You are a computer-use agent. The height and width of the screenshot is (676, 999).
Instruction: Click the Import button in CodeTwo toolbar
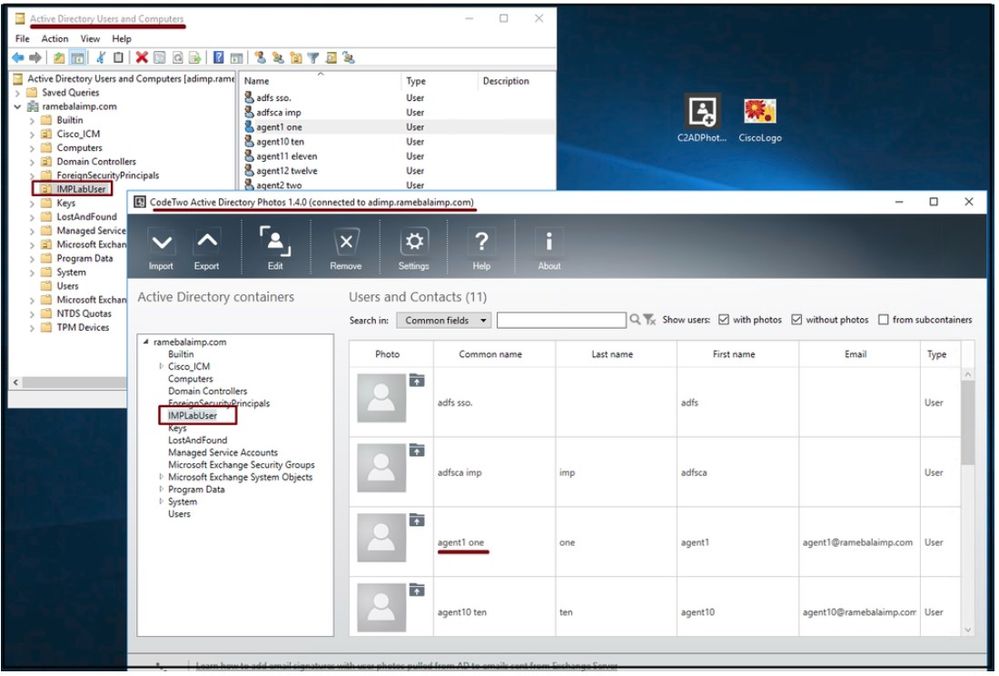pyautogui.click(x=161, y=249)
